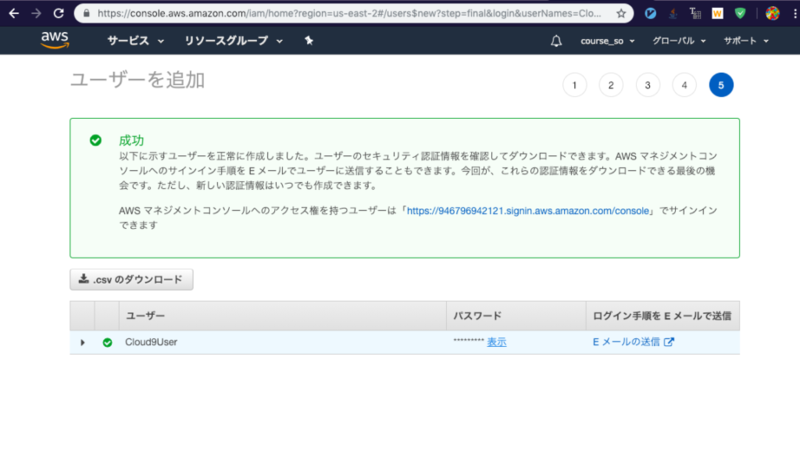
Task: Select the active wizard step 5
Action: 721,85
